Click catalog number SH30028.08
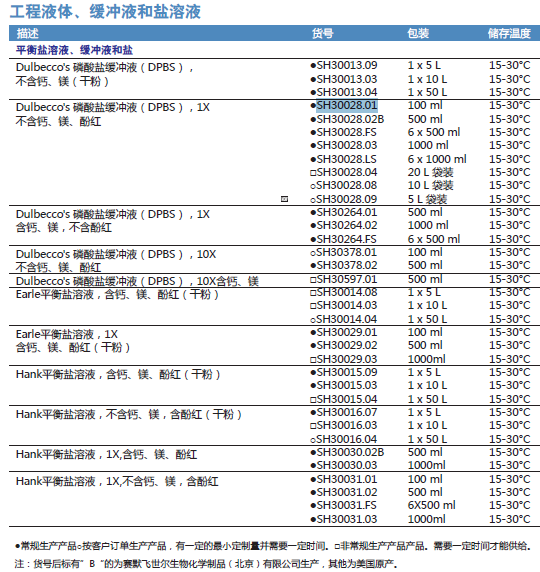The height and width of the screenshot is (572, 540). pos(347,185)
